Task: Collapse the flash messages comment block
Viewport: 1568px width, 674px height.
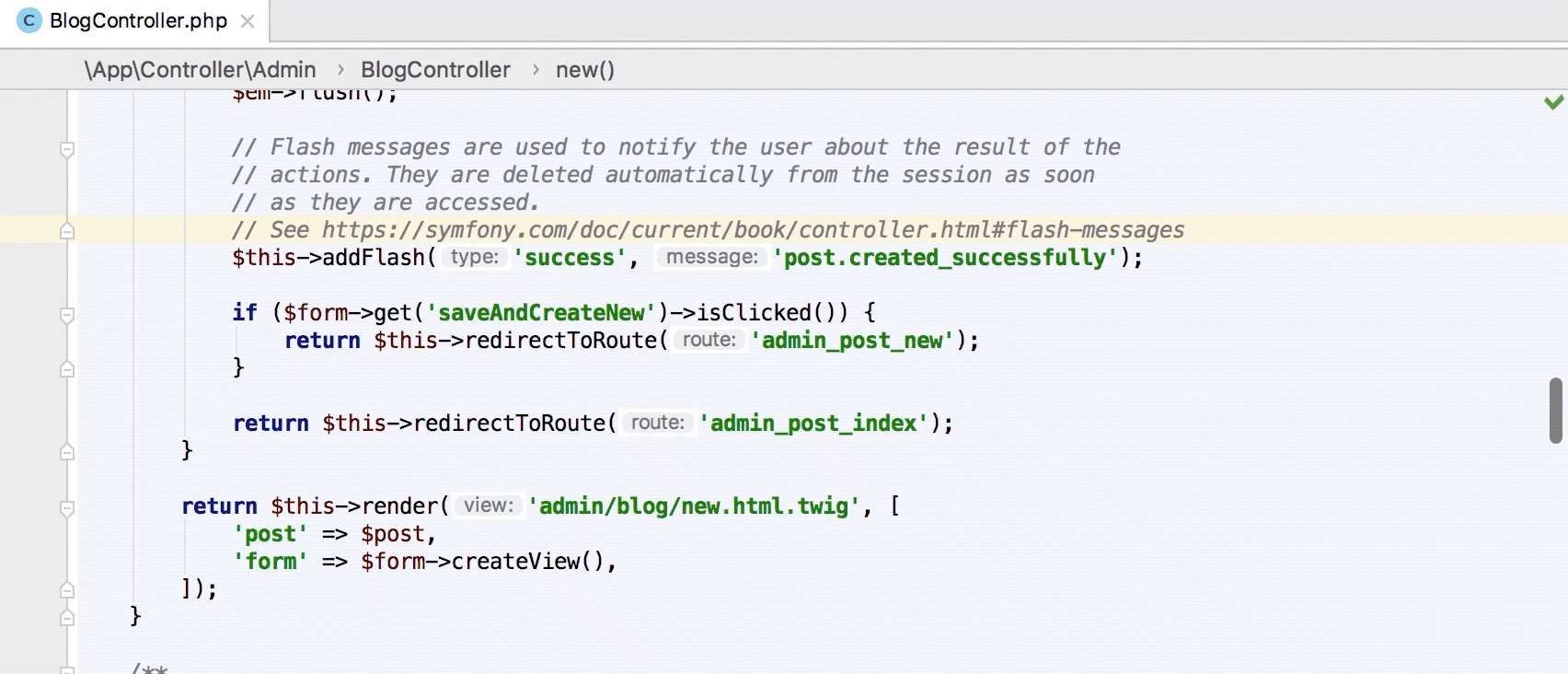Action: point(67,148)
